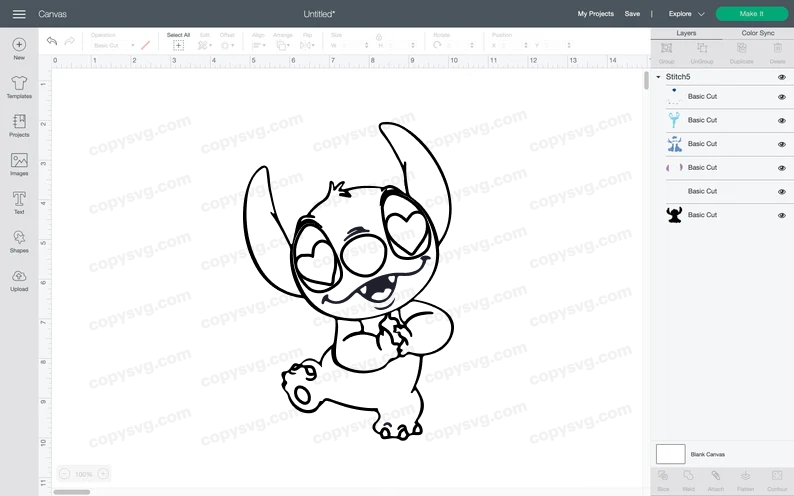Zoom in with plus button
The height and width of the screenshot is (496, 794).
point(103,474)
